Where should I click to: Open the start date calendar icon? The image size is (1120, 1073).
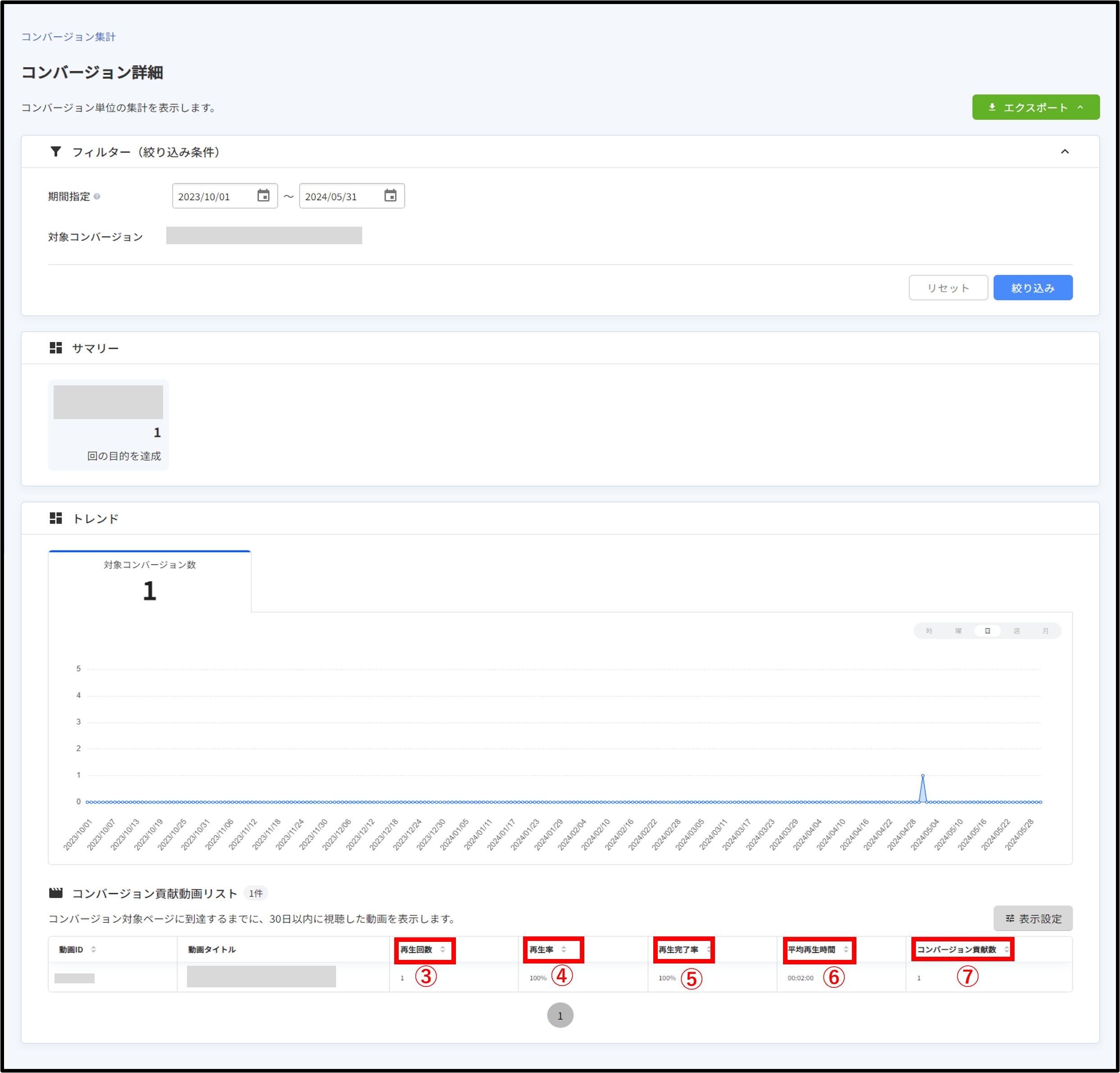click(x=263, y=196)
